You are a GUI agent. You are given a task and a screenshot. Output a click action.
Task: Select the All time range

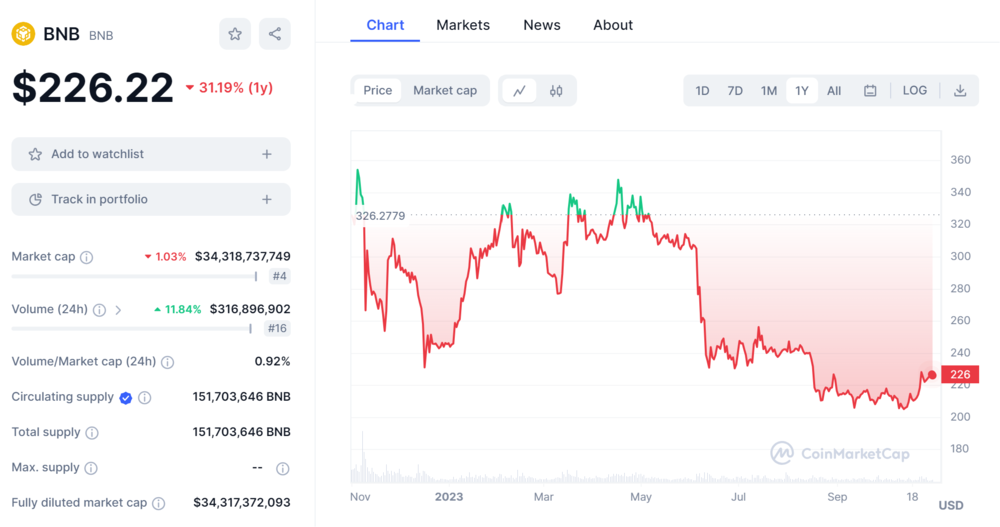[x=834, y=91]
